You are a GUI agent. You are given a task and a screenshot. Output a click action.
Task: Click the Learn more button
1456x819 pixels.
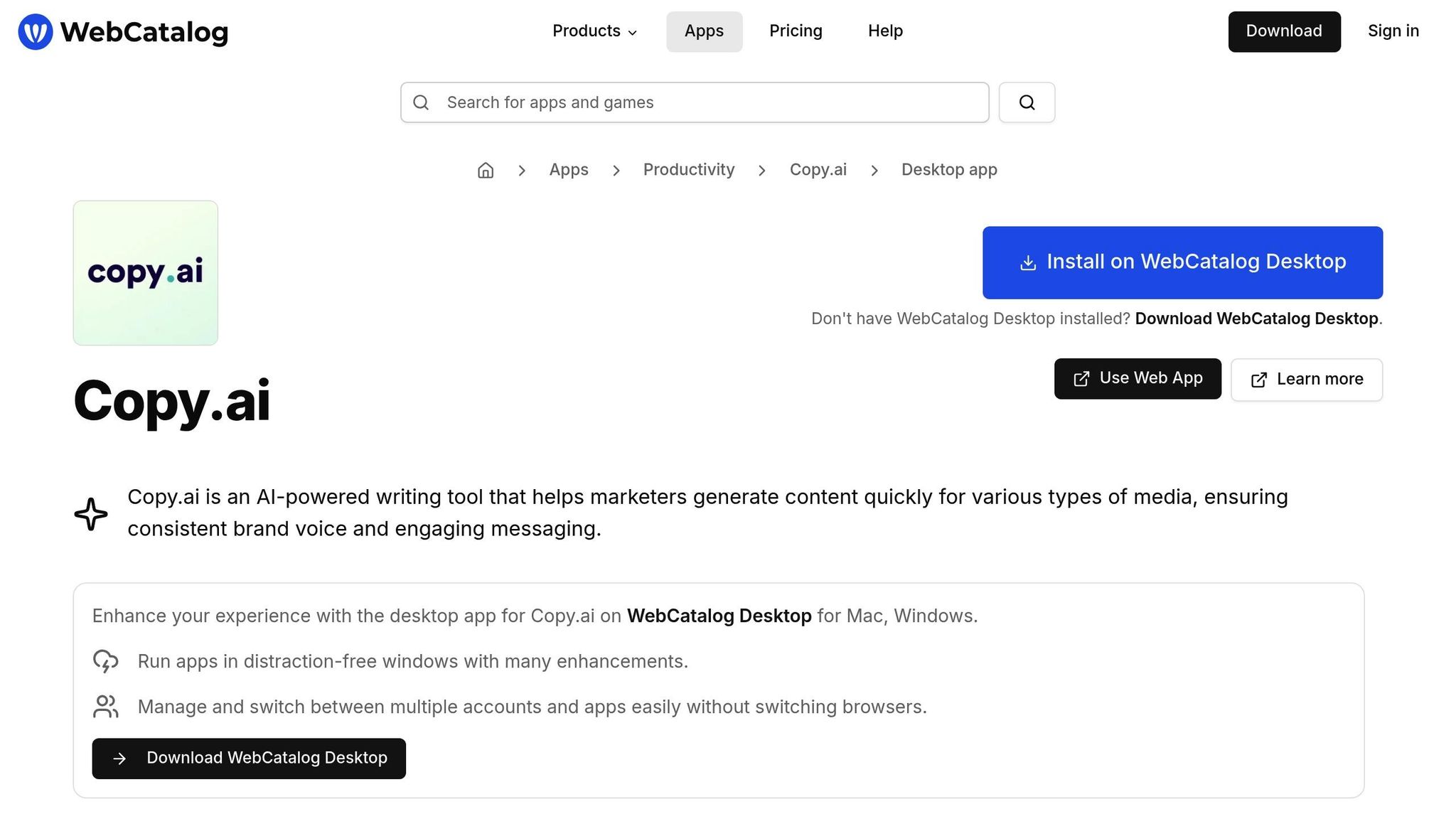[1306, 380]
